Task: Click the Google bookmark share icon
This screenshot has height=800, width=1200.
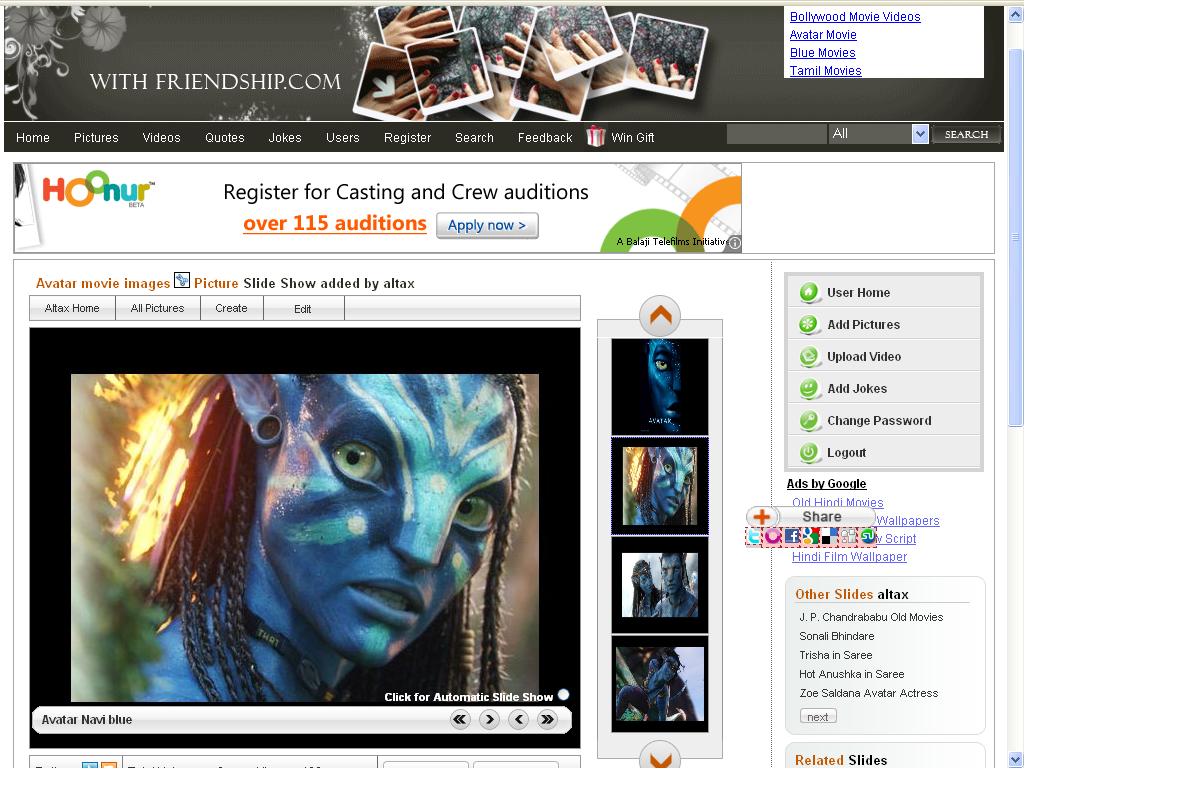Action: click(811, 536)
